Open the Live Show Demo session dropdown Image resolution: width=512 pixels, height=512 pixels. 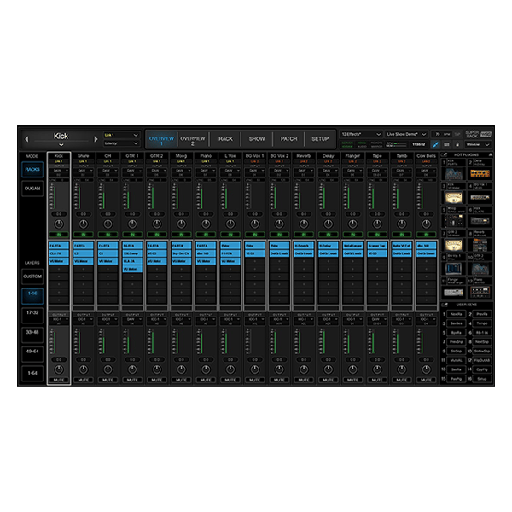coord(406,134)
